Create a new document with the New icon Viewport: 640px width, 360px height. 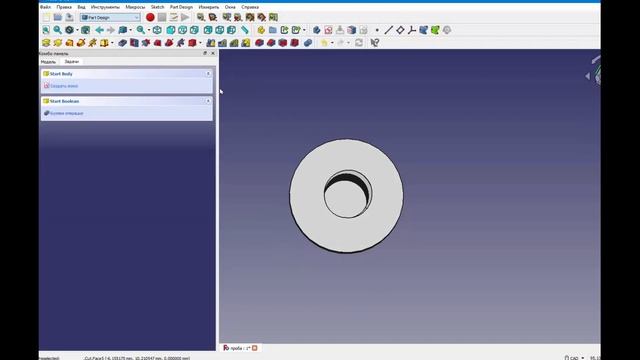[x=46, y=17]
